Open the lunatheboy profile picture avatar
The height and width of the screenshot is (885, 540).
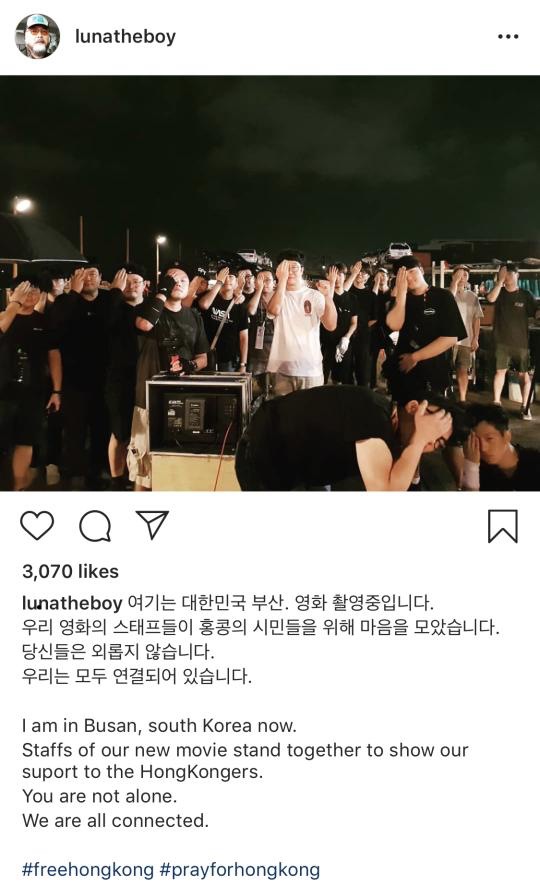click(37, 37)
